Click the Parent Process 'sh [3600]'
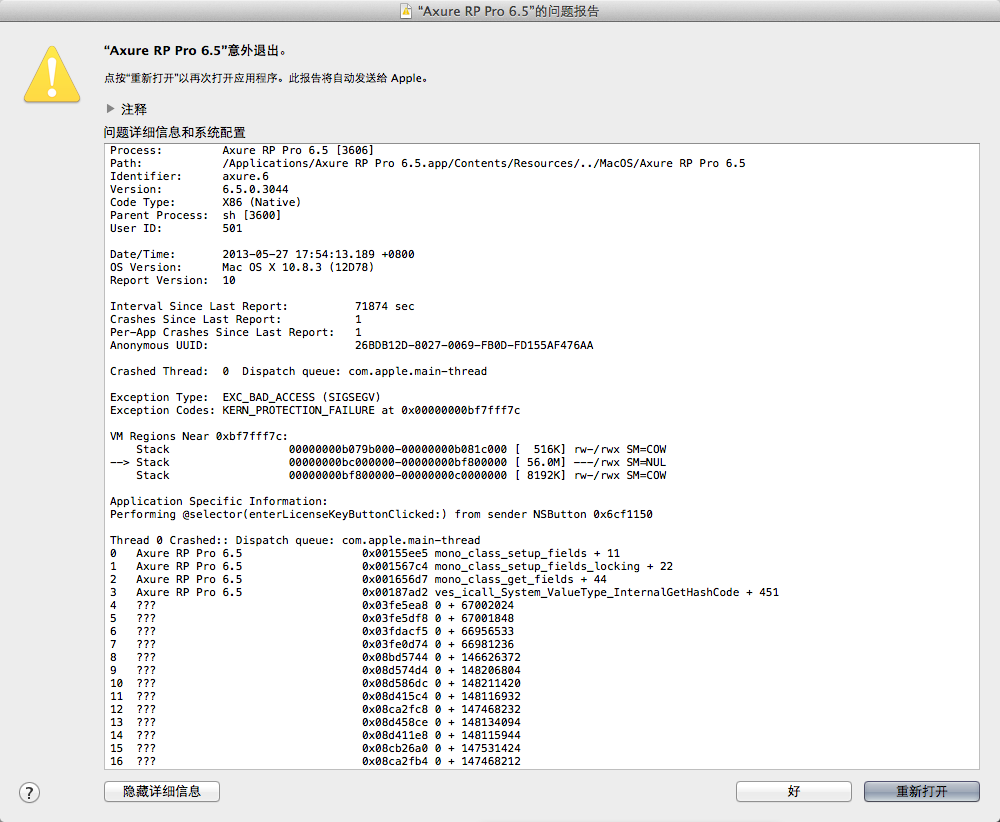 (251, 216)
